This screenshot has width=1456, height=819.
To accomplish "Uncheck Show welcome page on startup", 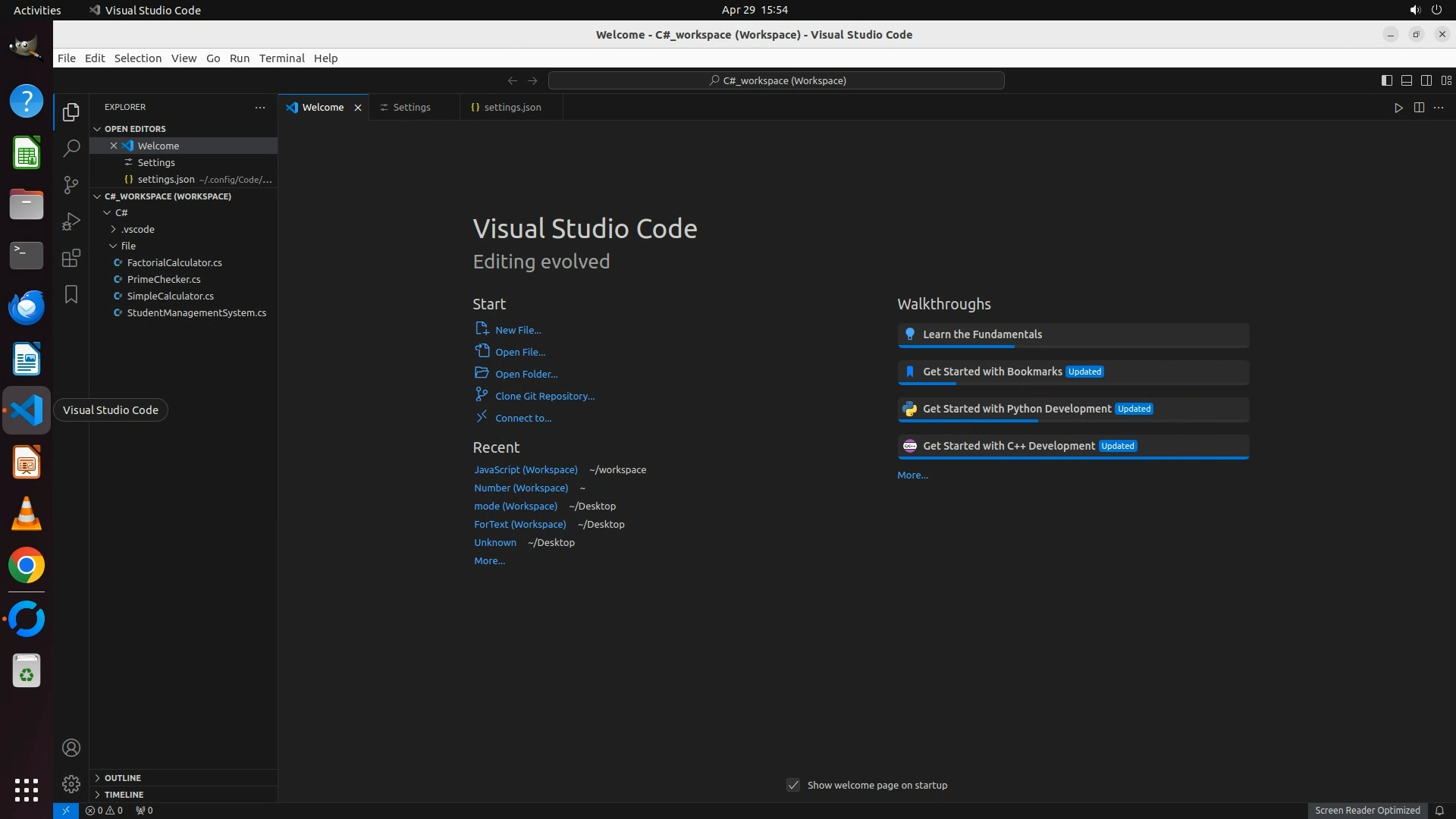I will (793, 785).
